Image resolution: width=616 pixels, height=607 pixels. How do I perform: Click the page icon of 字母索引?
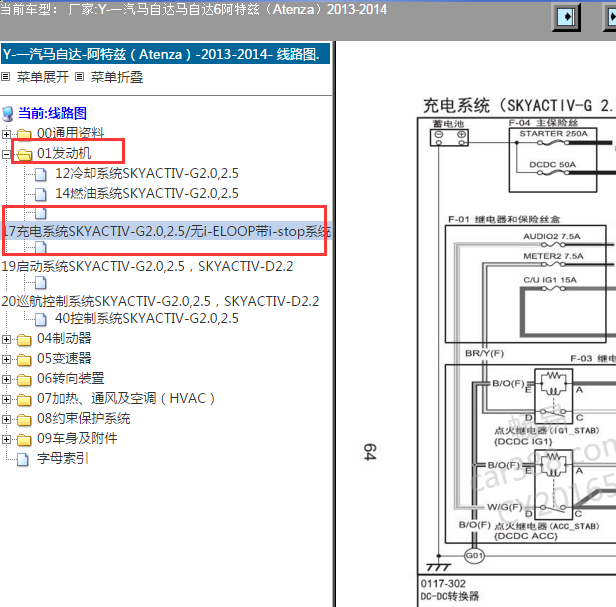click(x=23, y=459)
